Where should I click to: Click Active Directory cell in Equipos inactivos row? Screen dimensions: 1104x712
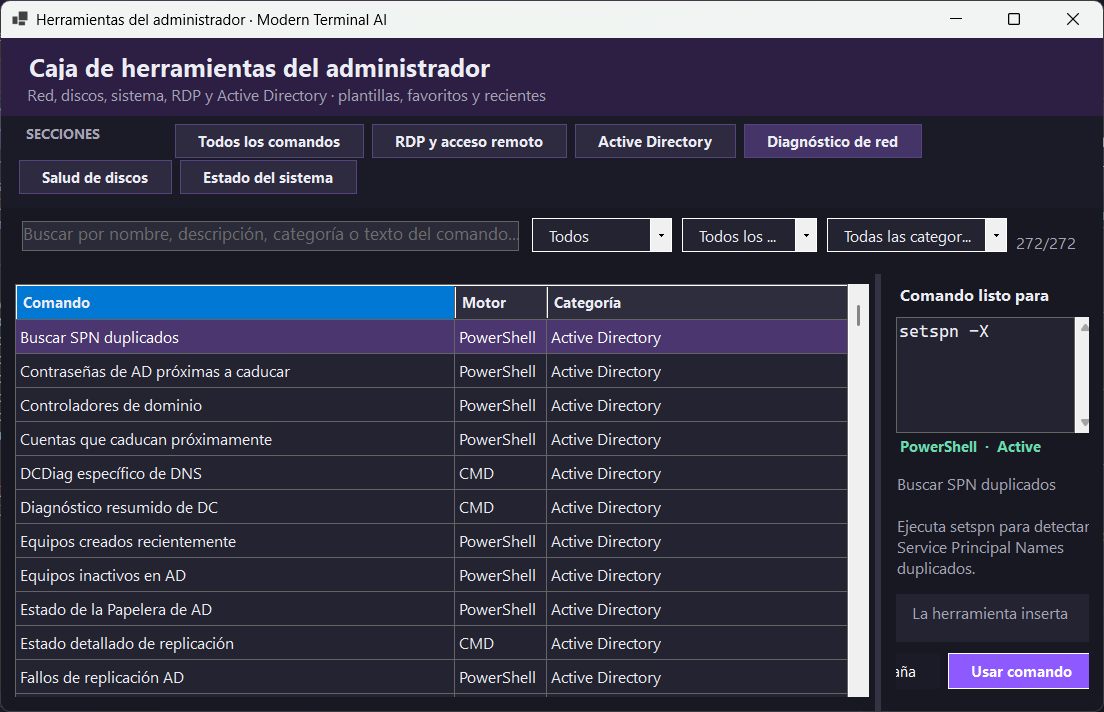[697, 575]
